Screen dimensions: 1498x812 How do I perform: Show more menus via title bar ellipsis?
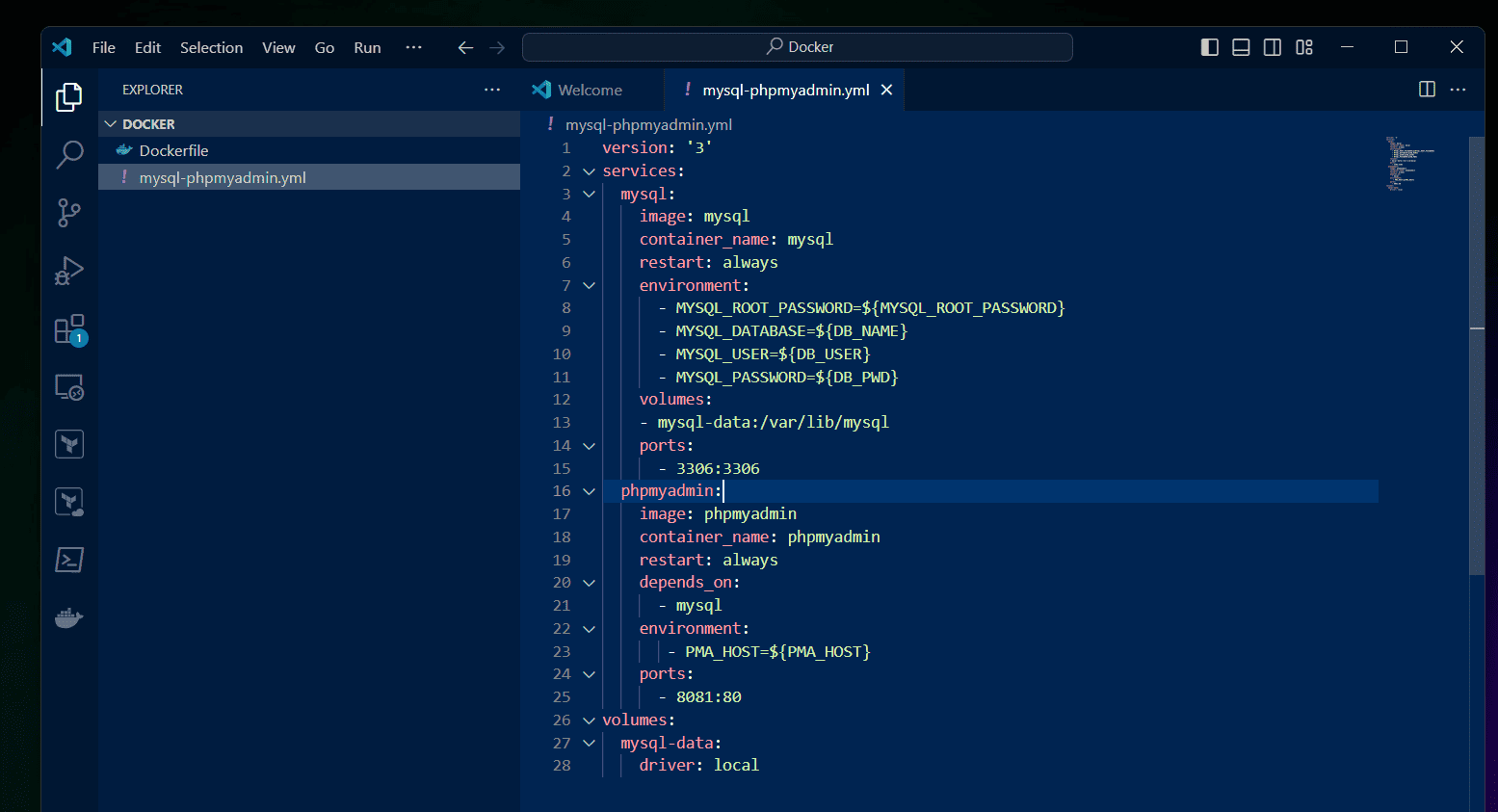click(414, 47)
